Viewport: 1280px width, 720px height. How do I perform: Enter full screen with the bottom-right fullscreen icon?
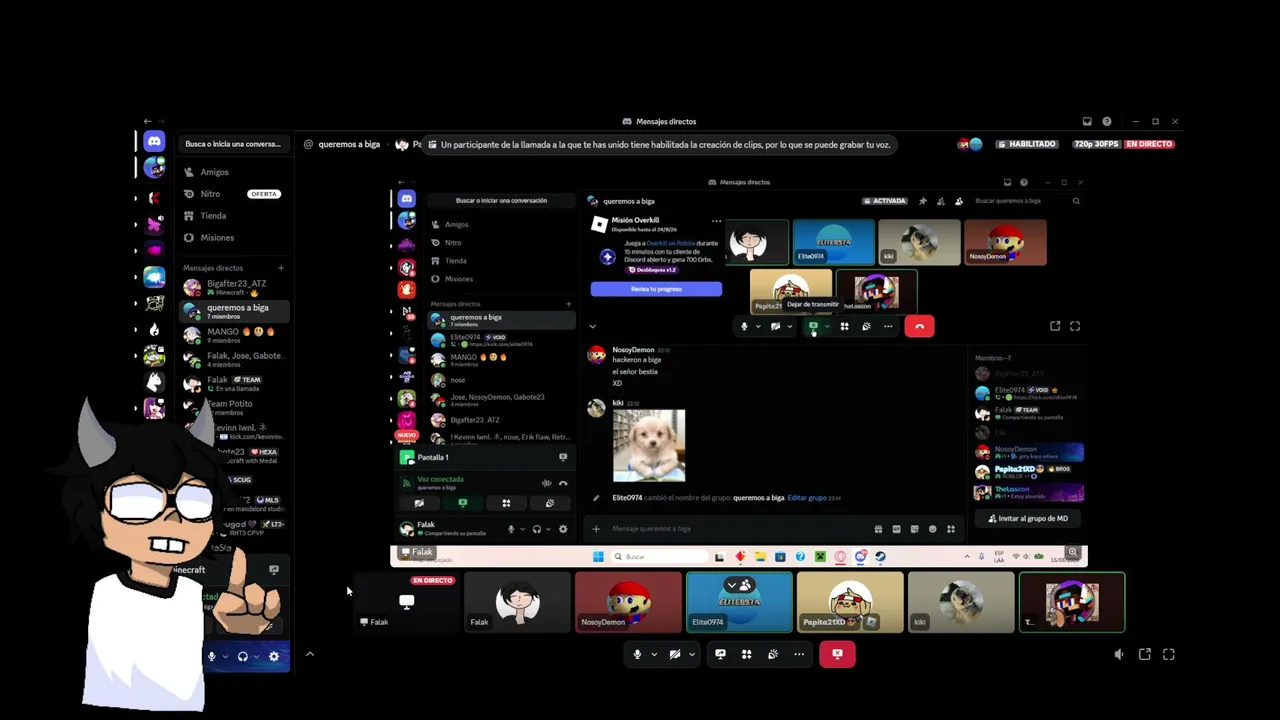(x=1169, y=654)
